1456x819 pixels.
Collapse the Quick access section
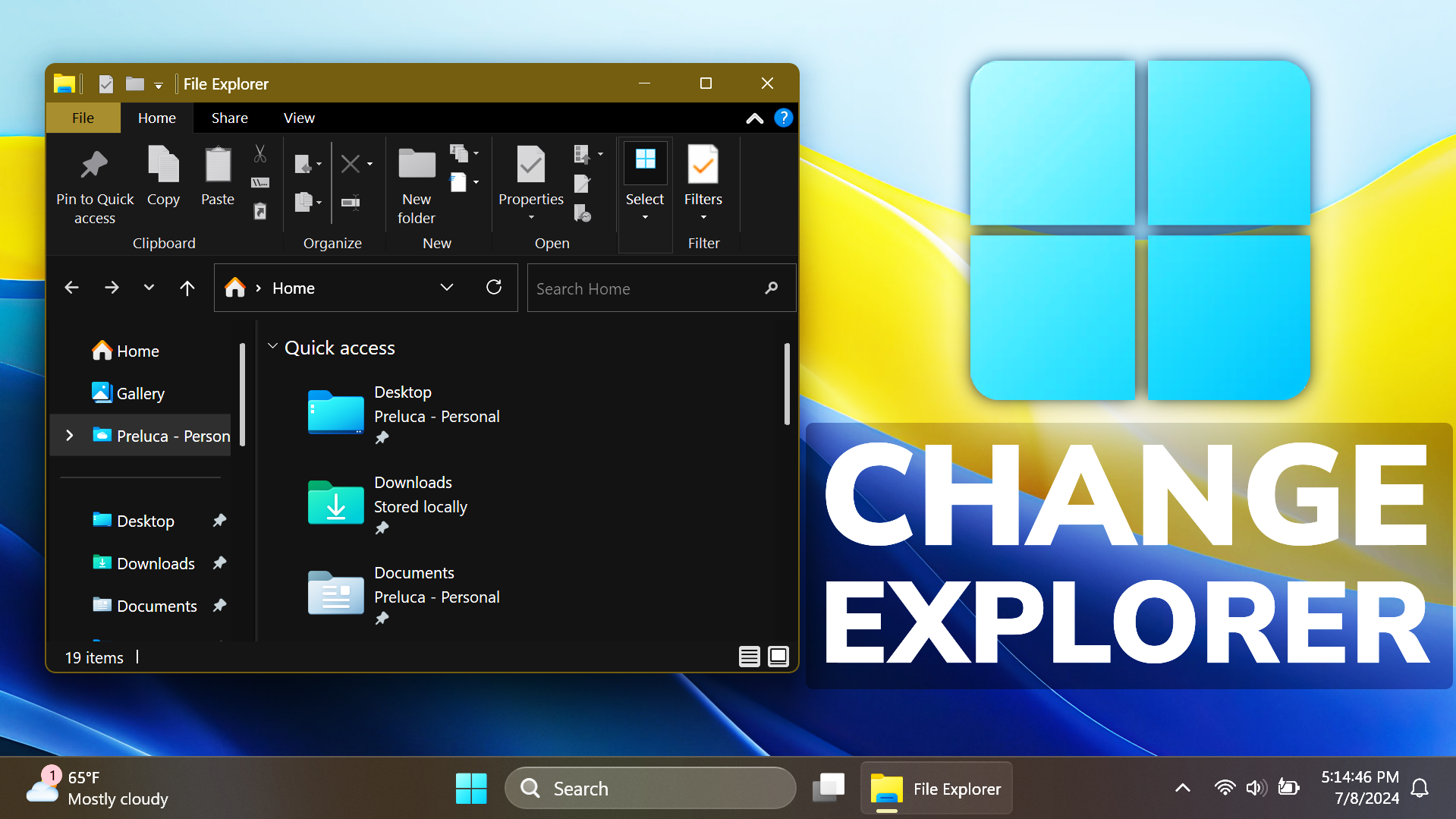tap(272, 346)
